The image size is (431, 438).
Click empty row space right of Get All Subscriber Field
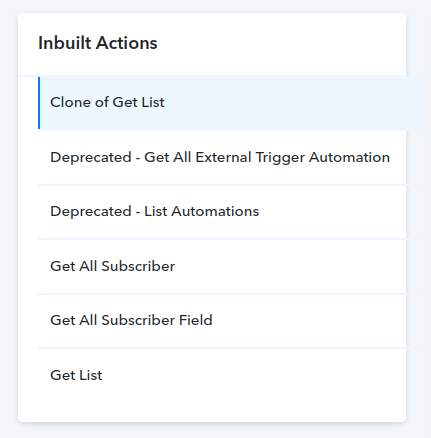pos(308,320)
